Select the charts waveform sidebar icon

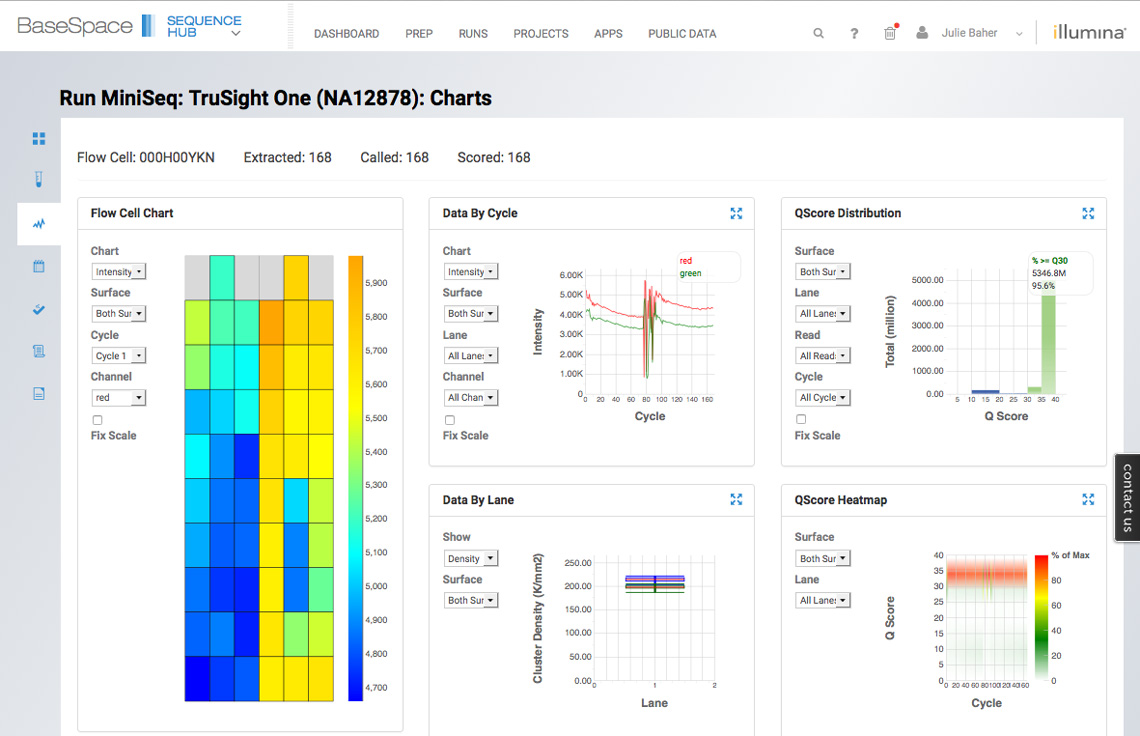pos(39,224)
